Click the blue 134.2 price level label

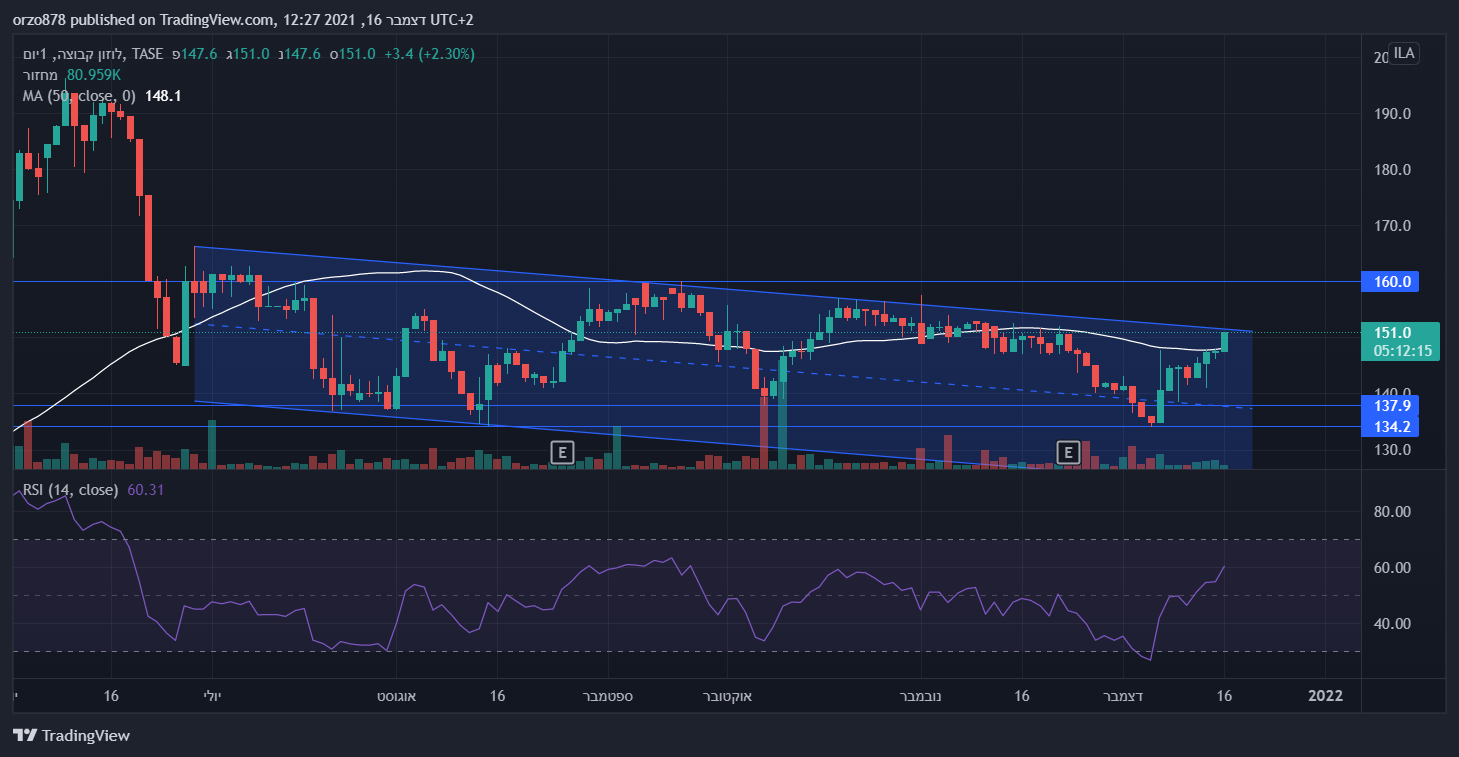click(1390, 427)
